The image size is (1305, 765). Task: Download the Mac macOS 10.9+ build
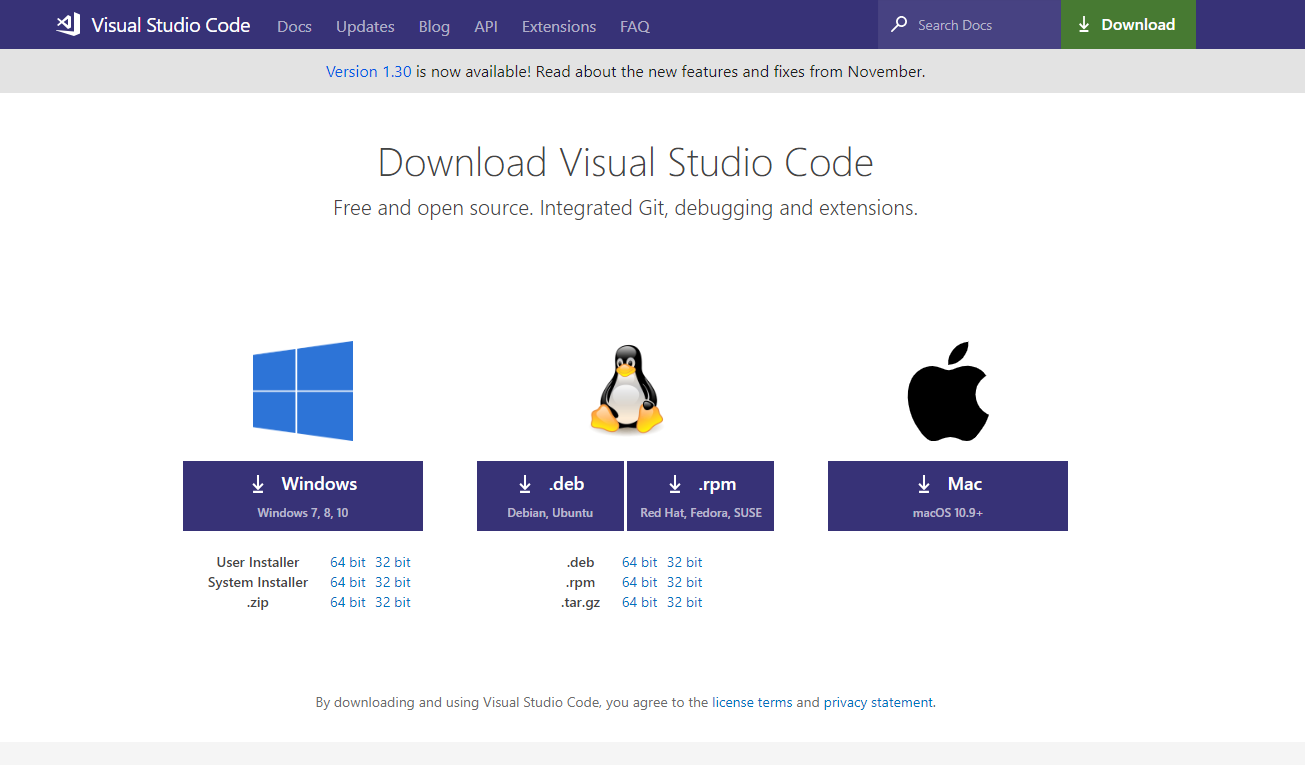coord(948,496)
